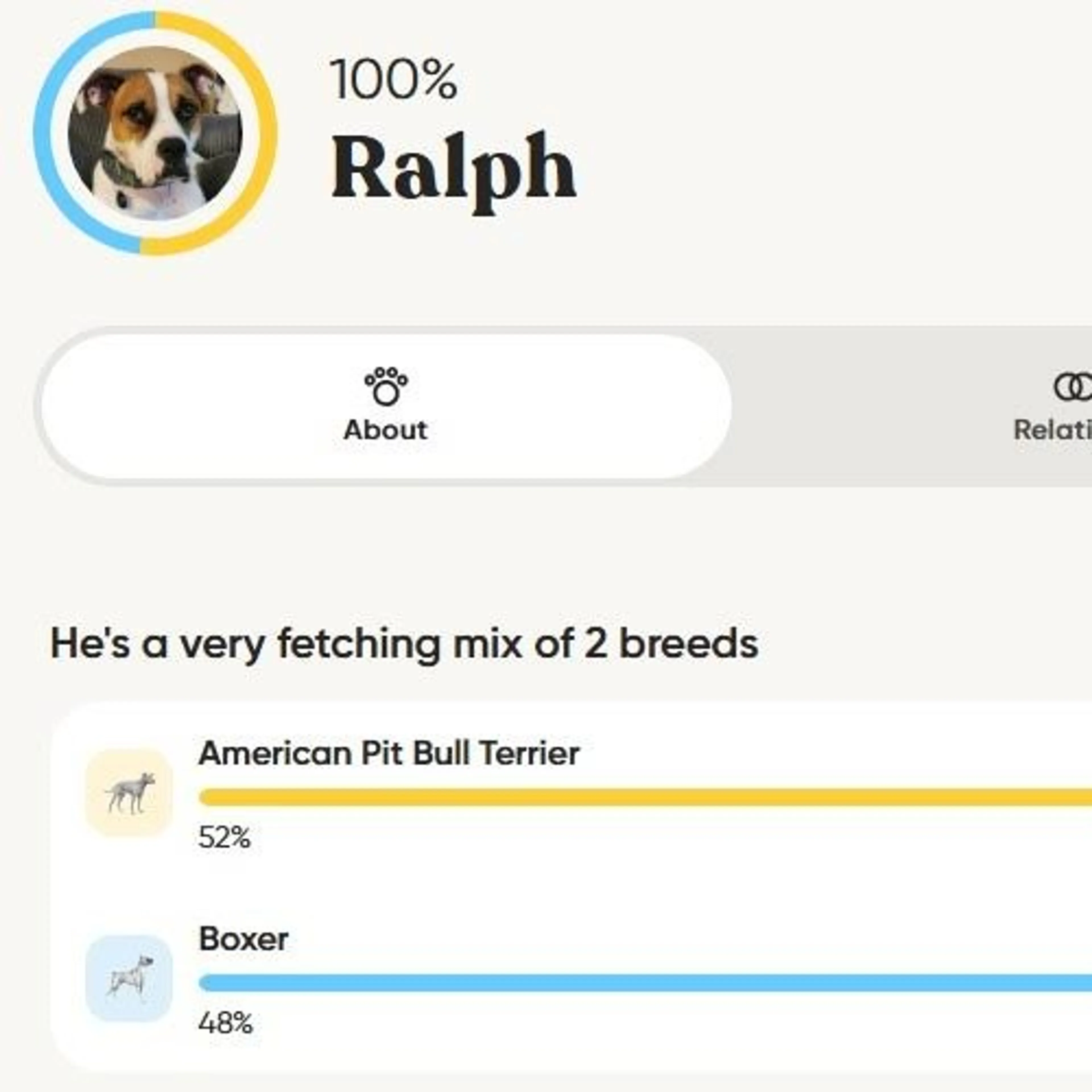Screen dimensions: 1092x1092
Task: Click the Ralph name heading
Action: [x=453, y=168]
